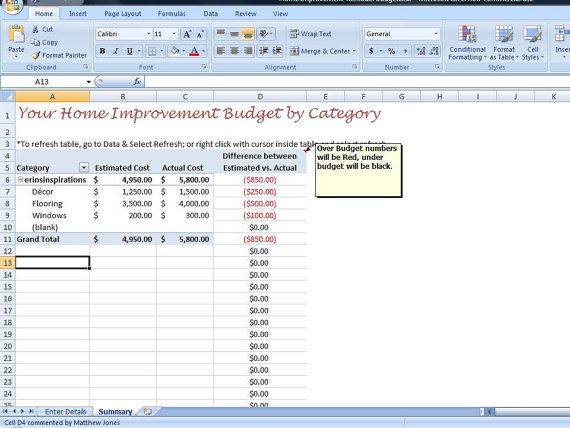Open the font size 11 dropdown
This screenshot has width=570, height=428.
(x=174, y=34)
